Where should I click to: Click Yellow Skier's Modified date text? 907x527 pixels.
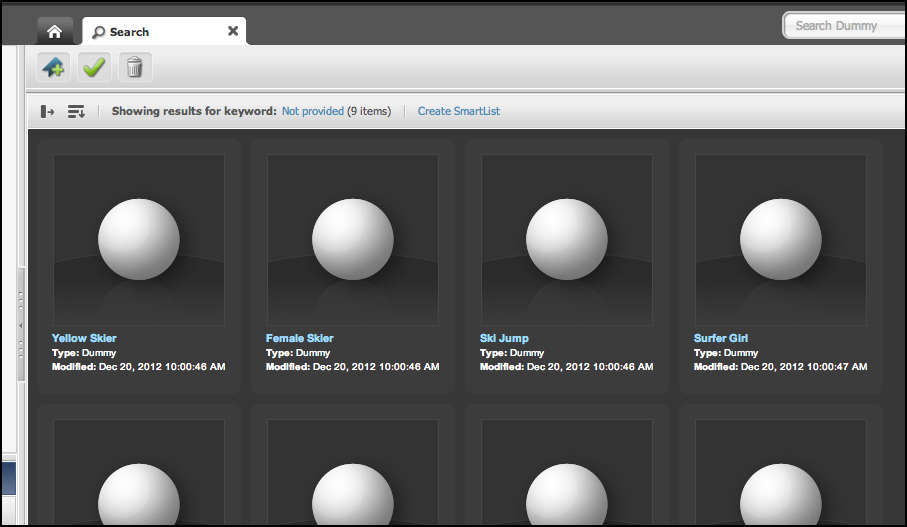[139, 367]
